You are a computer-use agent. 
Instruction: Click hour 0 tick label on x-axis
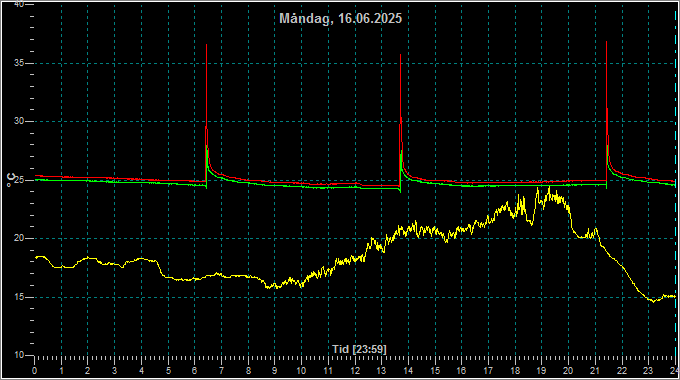[35, 371]
